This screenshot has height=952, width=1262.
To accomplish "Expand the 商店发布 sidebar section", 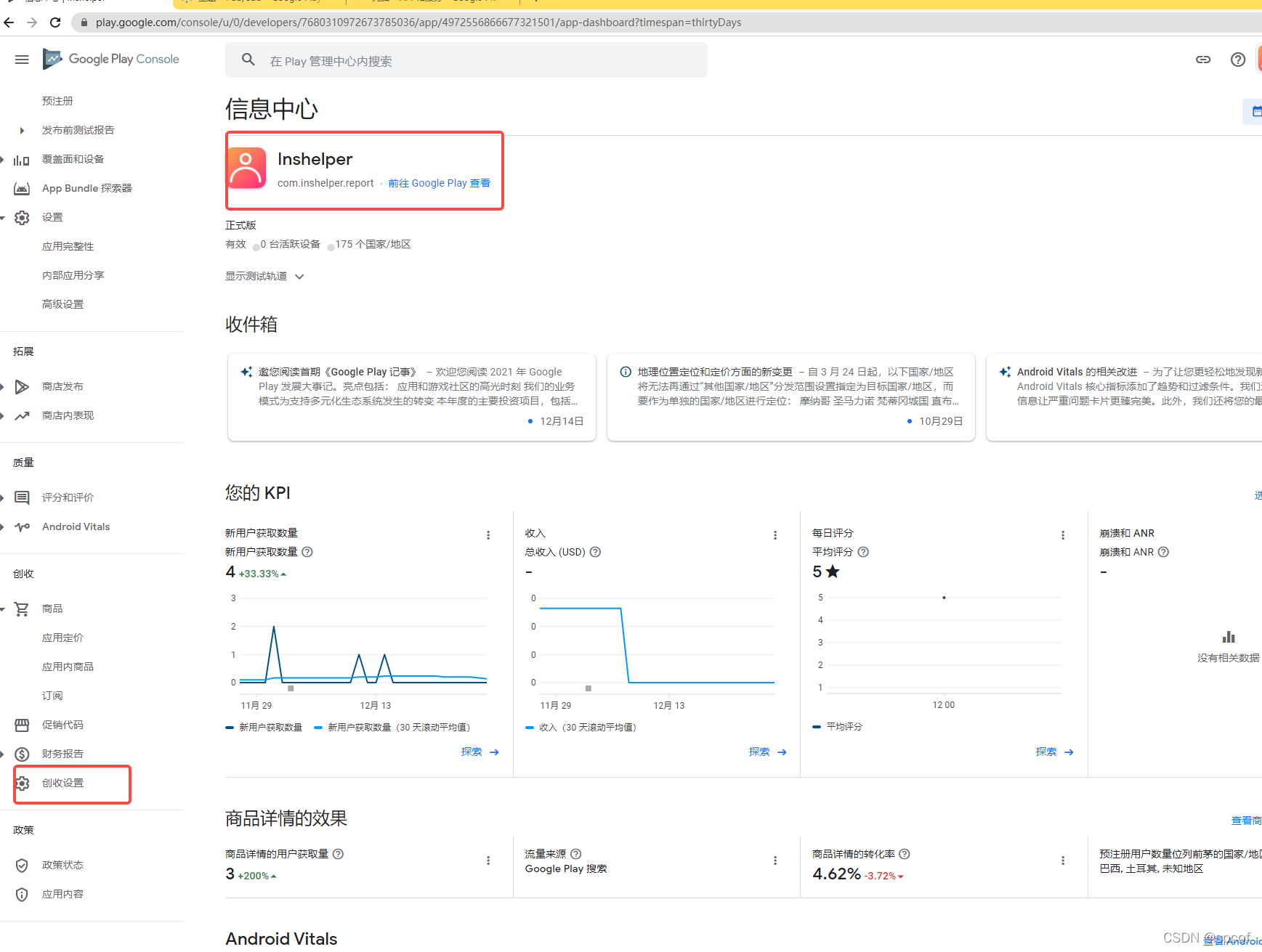I will (x=3, y=387).
